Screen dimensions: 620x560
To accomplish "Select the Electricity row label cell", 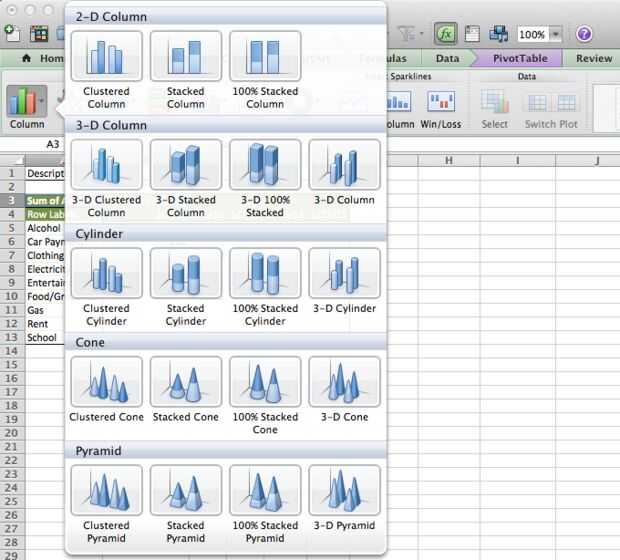I will click(x=45, y=269).
